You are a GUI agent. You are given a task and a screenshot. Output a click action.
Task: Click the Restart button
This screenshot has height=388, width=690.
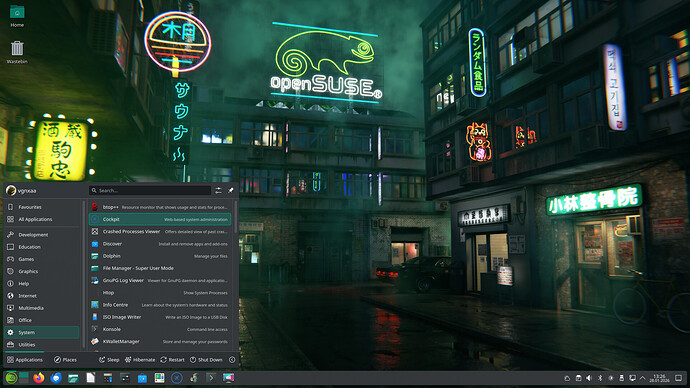(x=172, y=360)
